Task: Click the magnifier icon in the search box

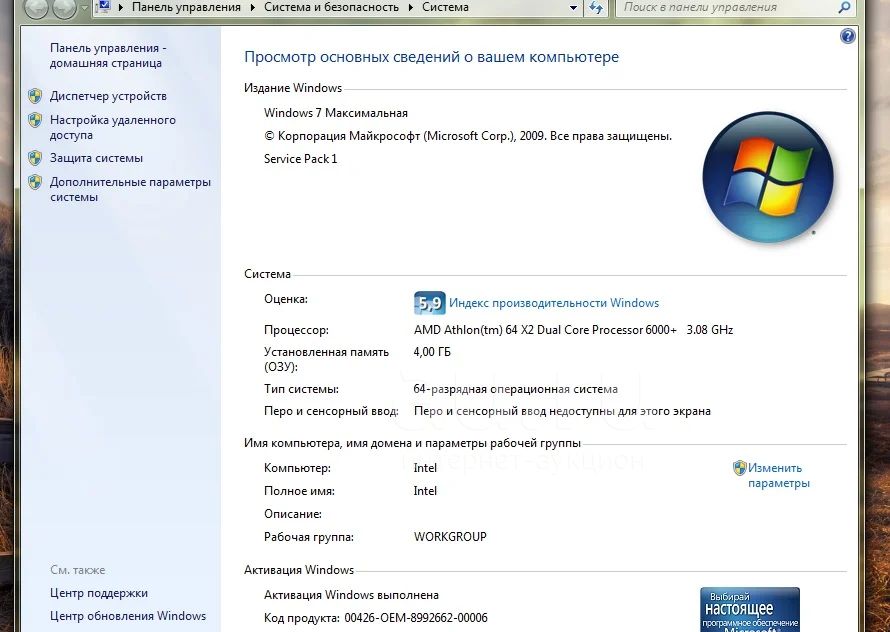Action: (x=844, y=7)
